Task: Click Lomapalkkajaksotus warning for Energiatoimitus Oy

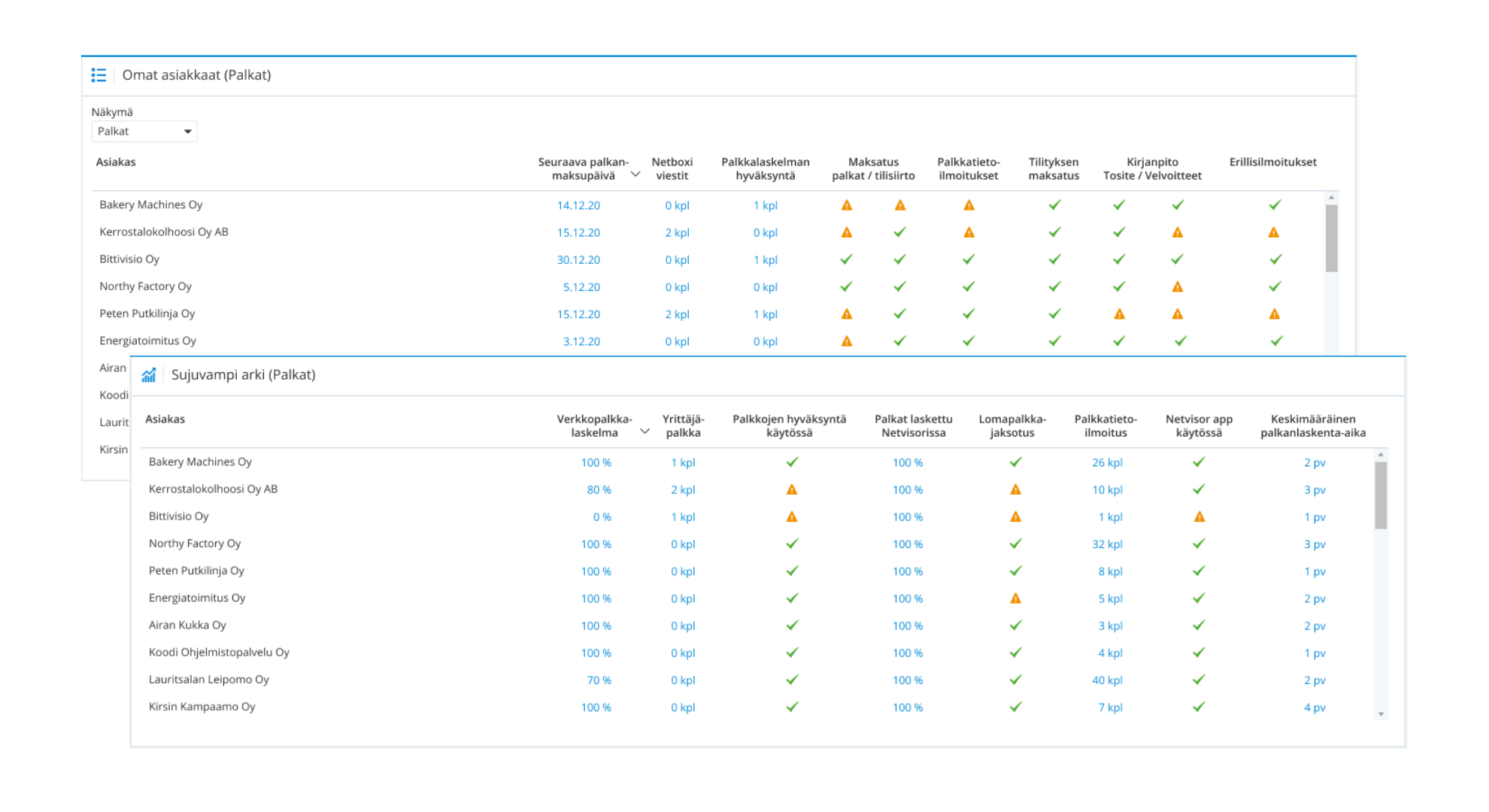Action: tap(1015, 598)
